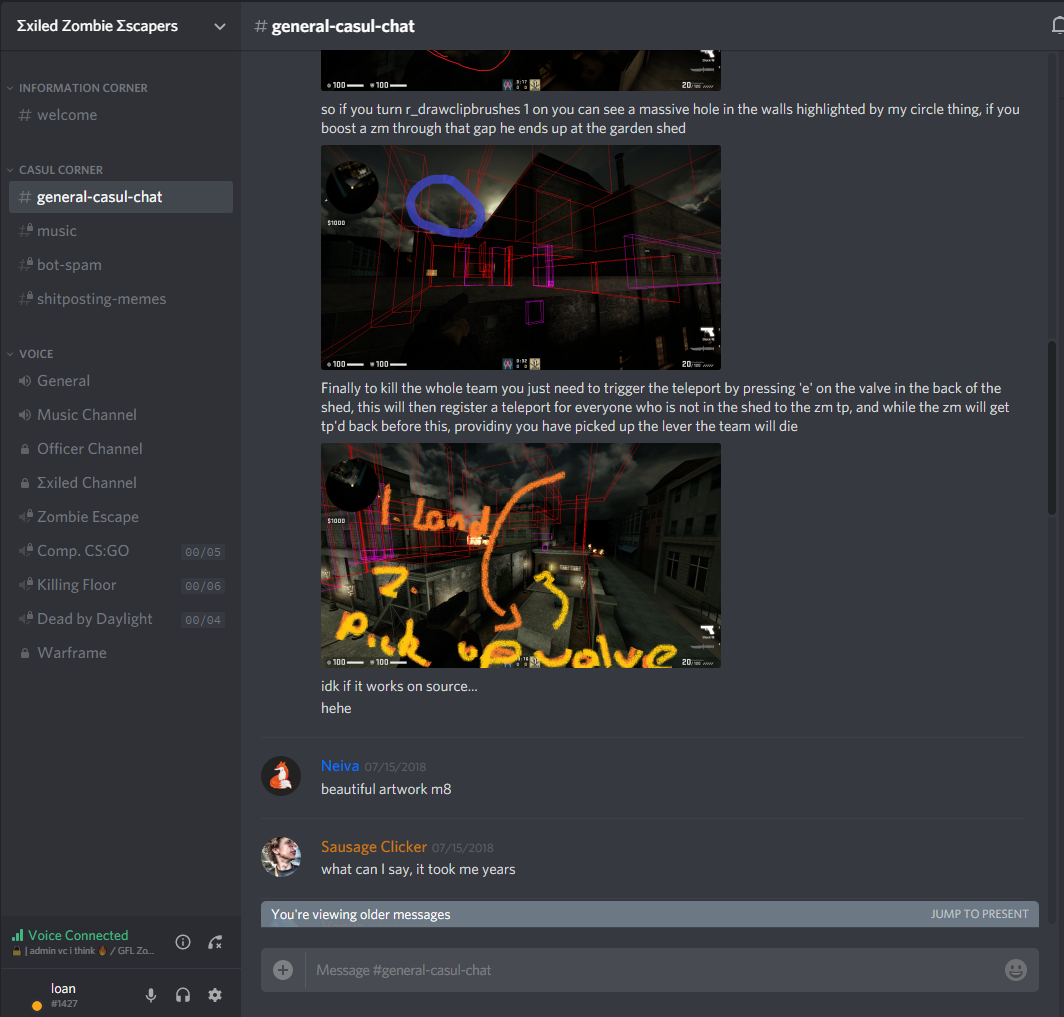The width and height of the screenshot is (1064, 1017).
Task: Click the hash icon beside welcome
Action: coord(25,115)
